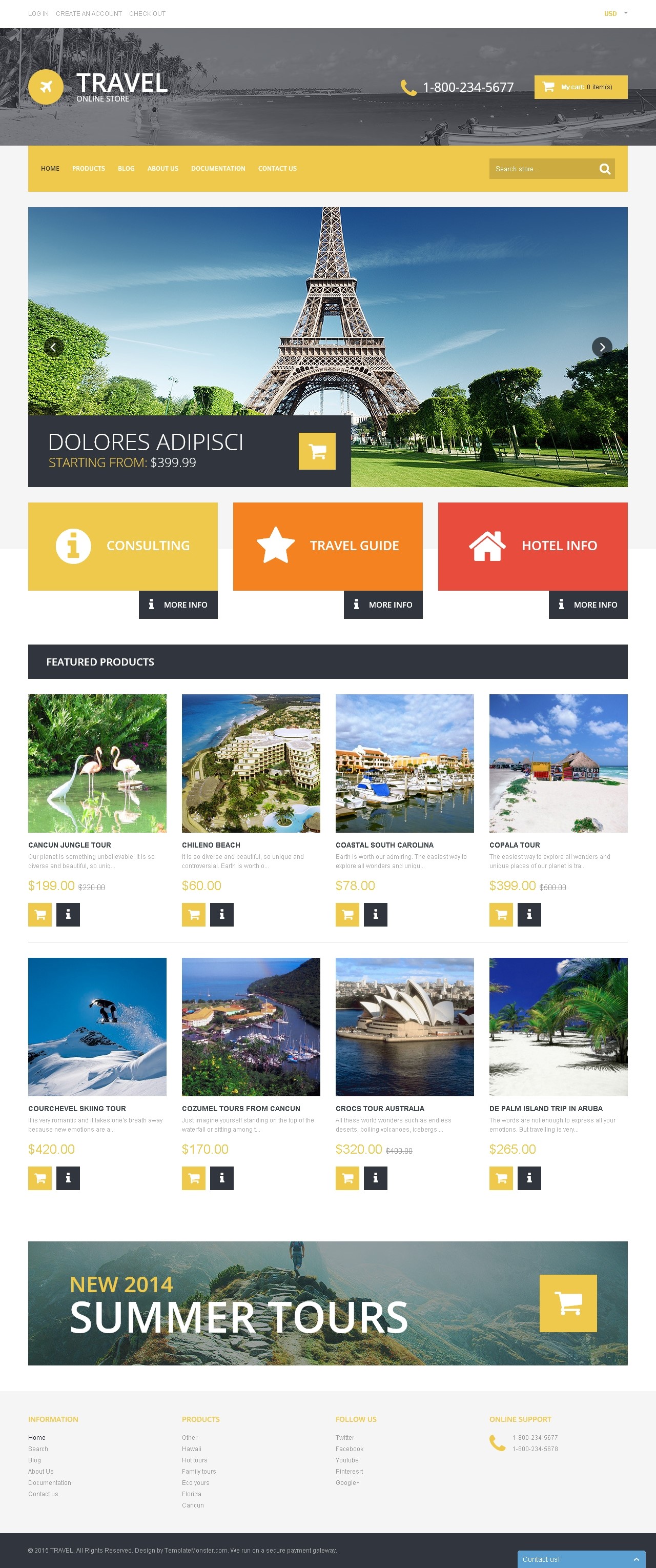Show next slide with right arrow
Screen dimensions: 656x1568
point(602,347)
